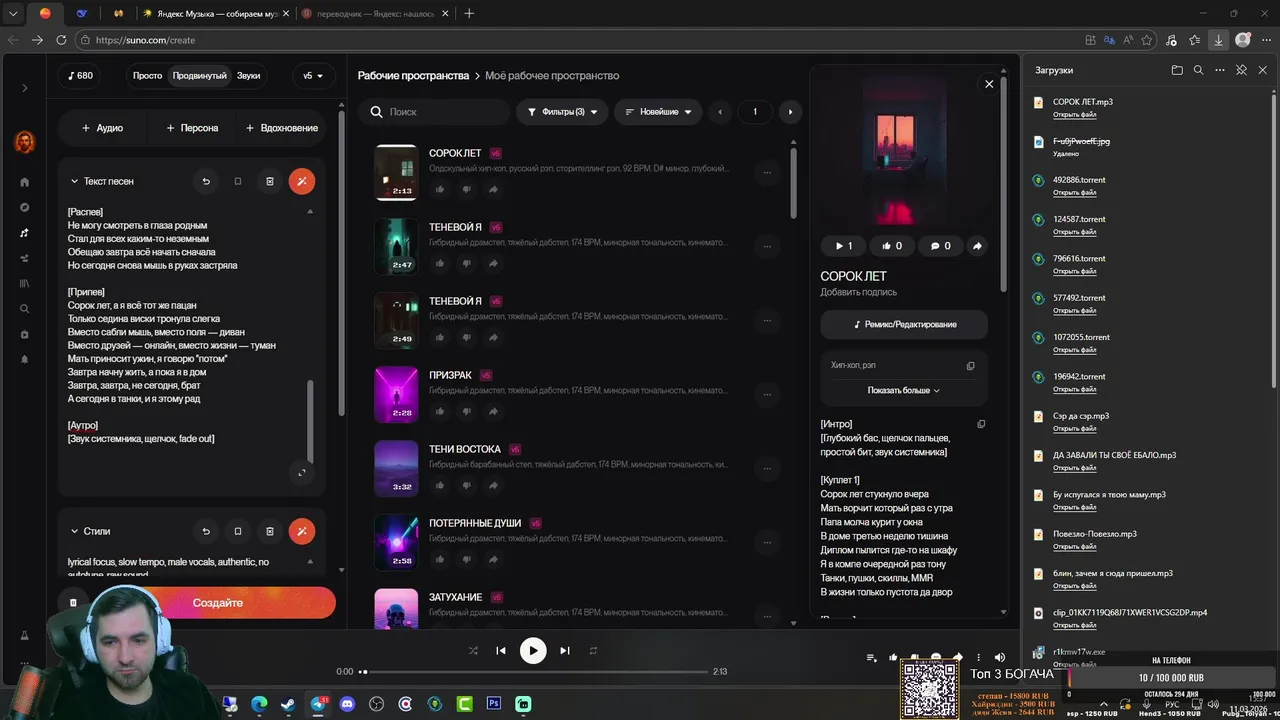Generate styles with the Стили magic wand

[302, 531]
